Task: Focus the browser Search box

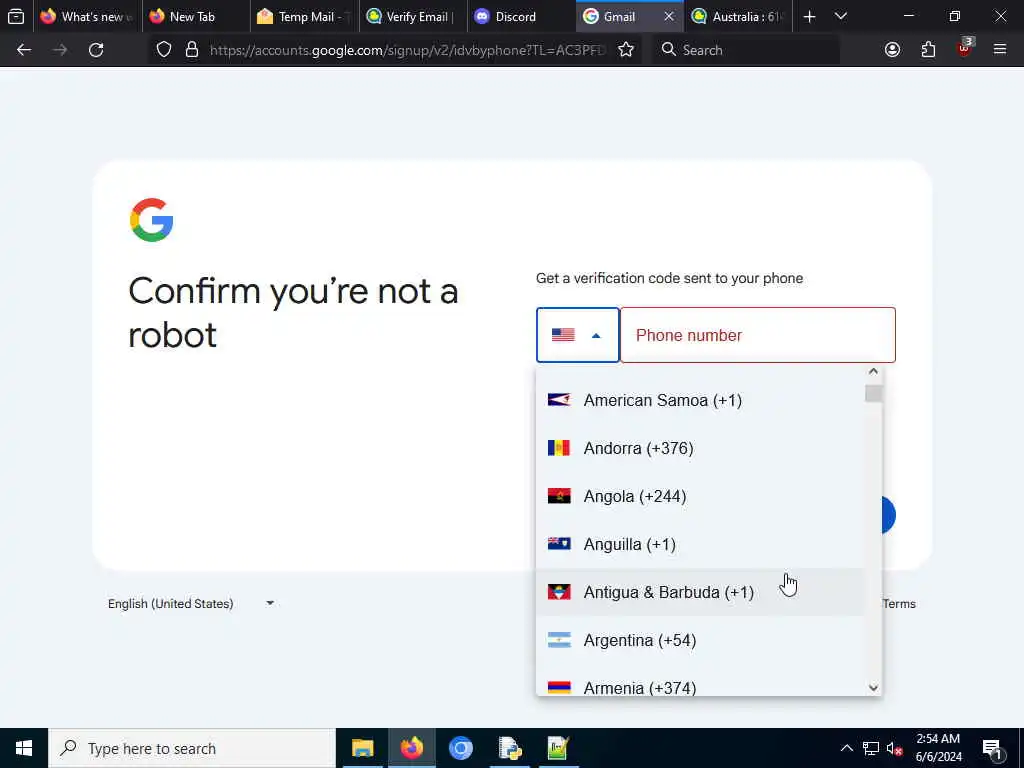Action: tap(746, 50)
